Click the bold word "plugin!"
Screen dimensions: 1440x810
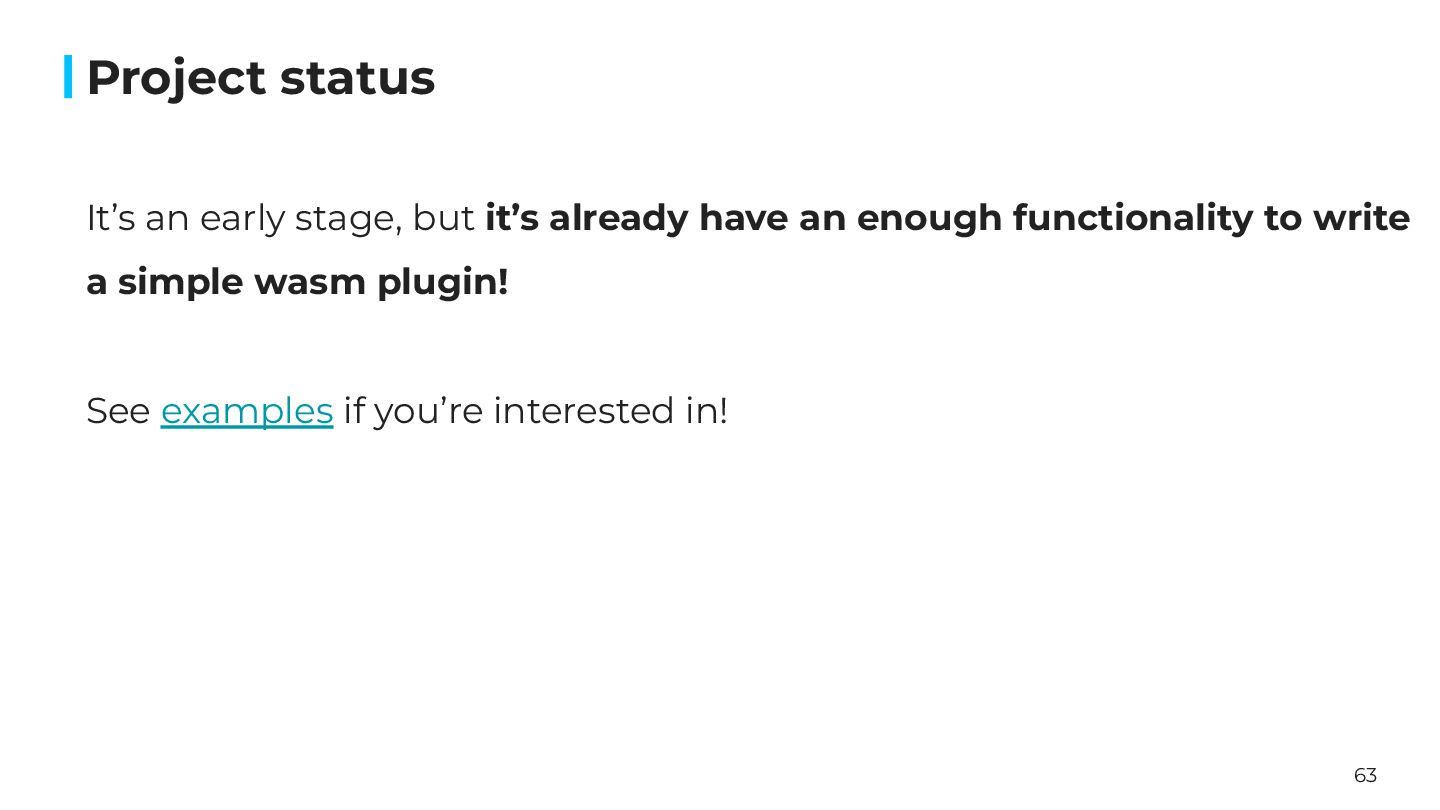pos(443,283)
